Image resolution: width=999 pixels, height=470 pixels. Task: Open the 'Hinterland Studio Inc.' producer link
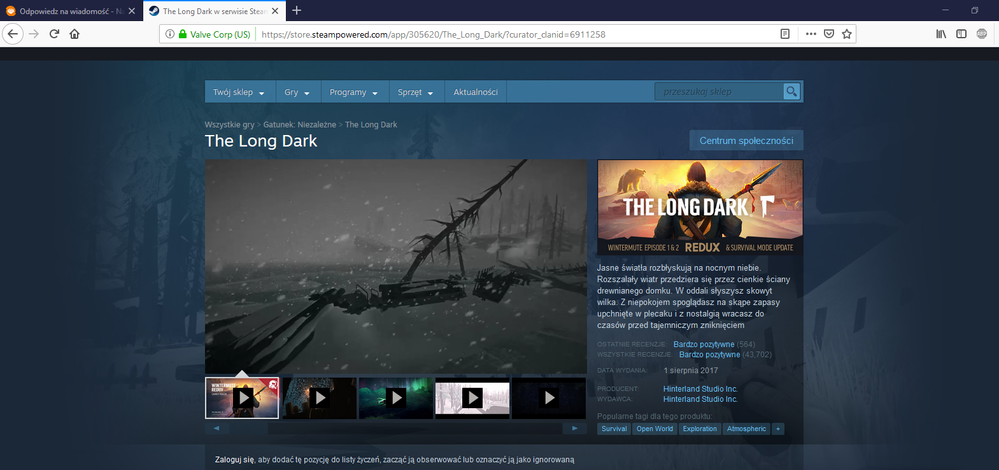point(699,388)
